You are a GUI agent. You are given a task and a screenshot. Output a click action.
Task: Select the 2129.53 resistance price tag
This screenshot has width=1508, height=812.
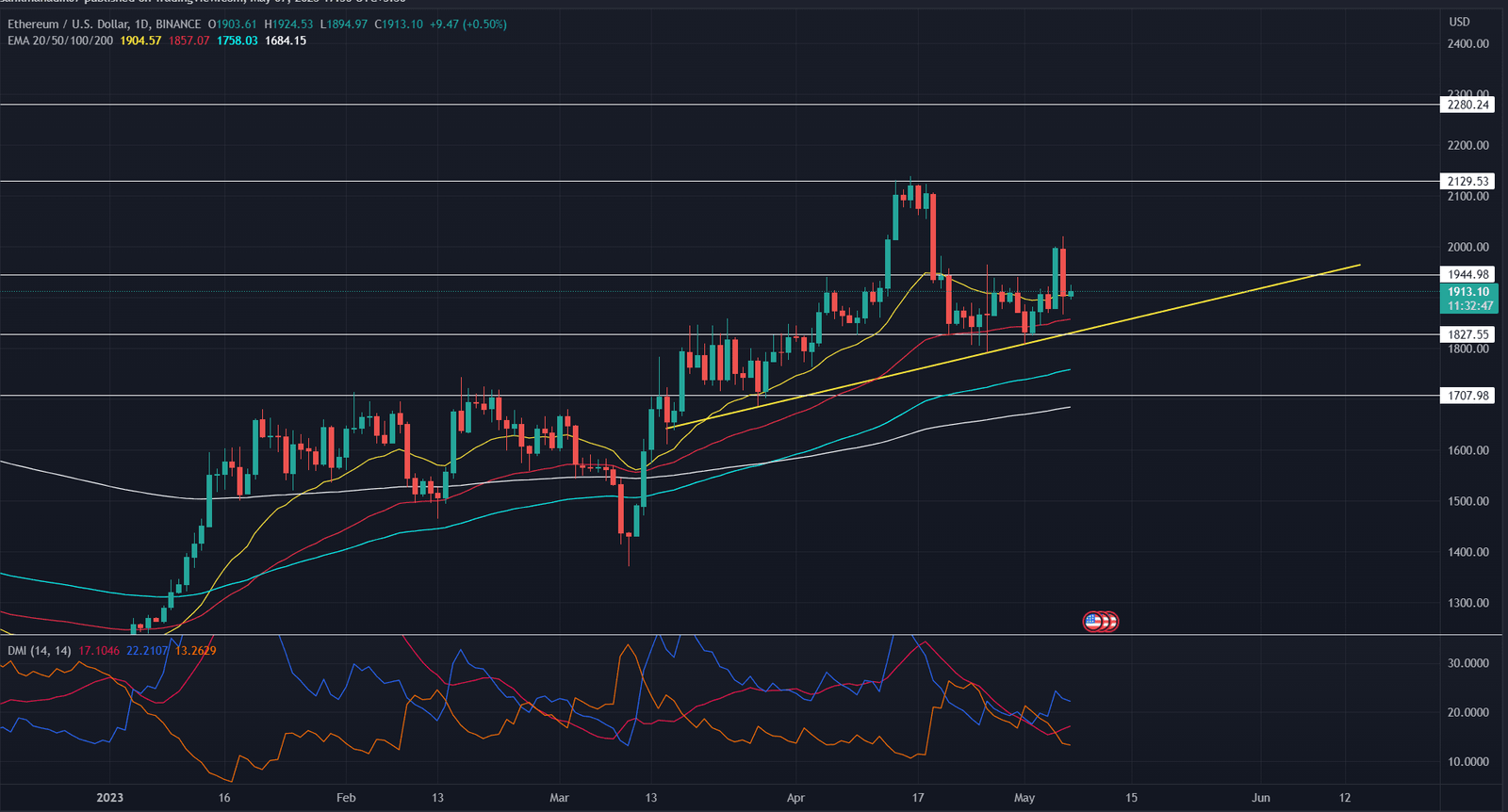(1468, 181)
